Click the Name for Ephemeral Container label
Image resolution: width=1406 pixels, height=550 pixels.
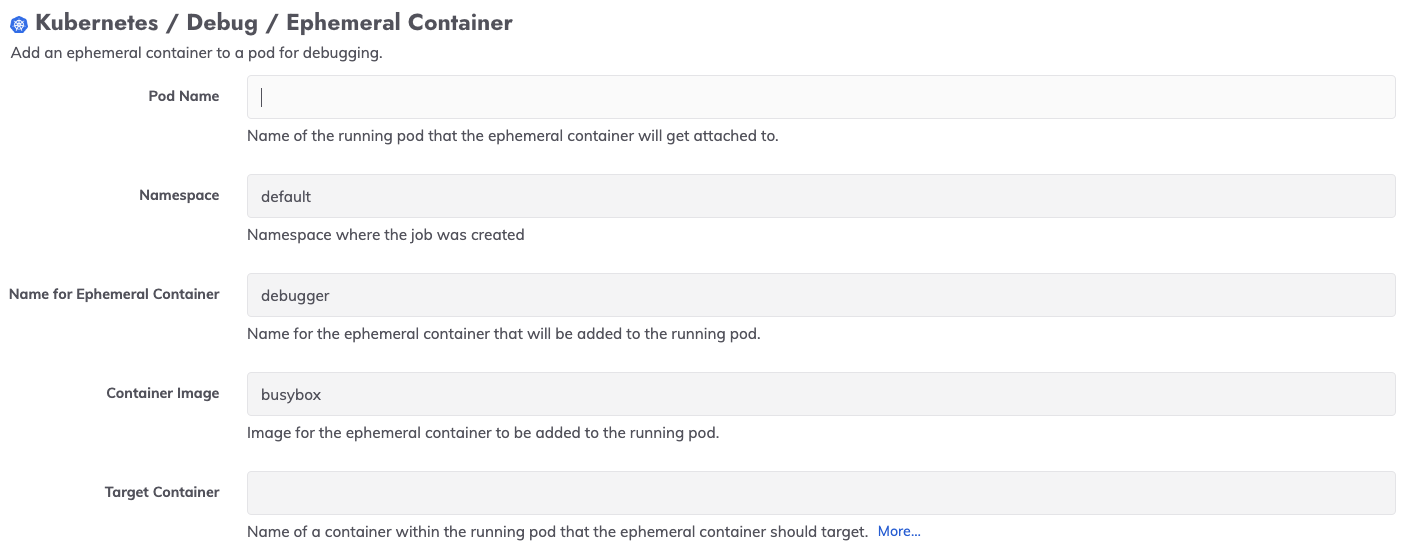tap(114, 294)
